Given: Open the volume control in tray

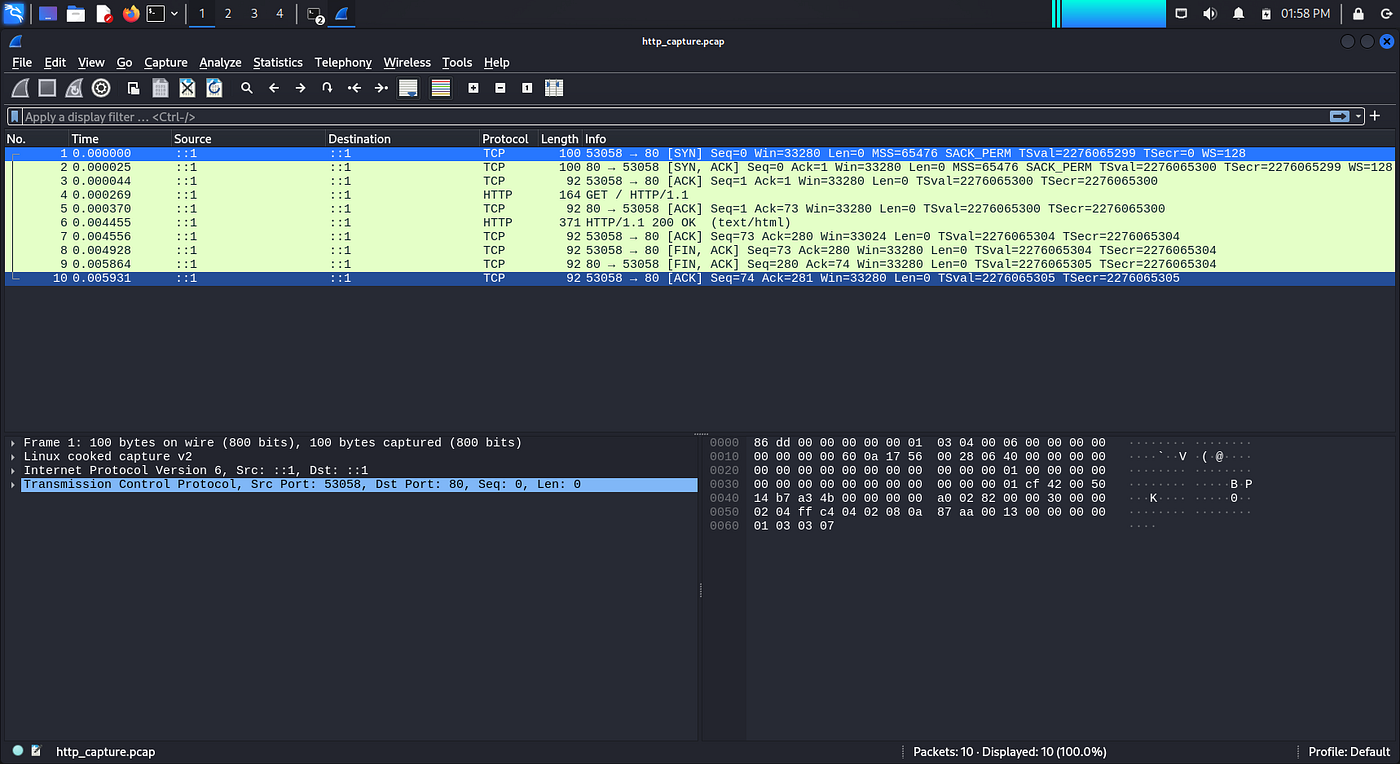Looking at the screenshot, I should coord(1210,14).
